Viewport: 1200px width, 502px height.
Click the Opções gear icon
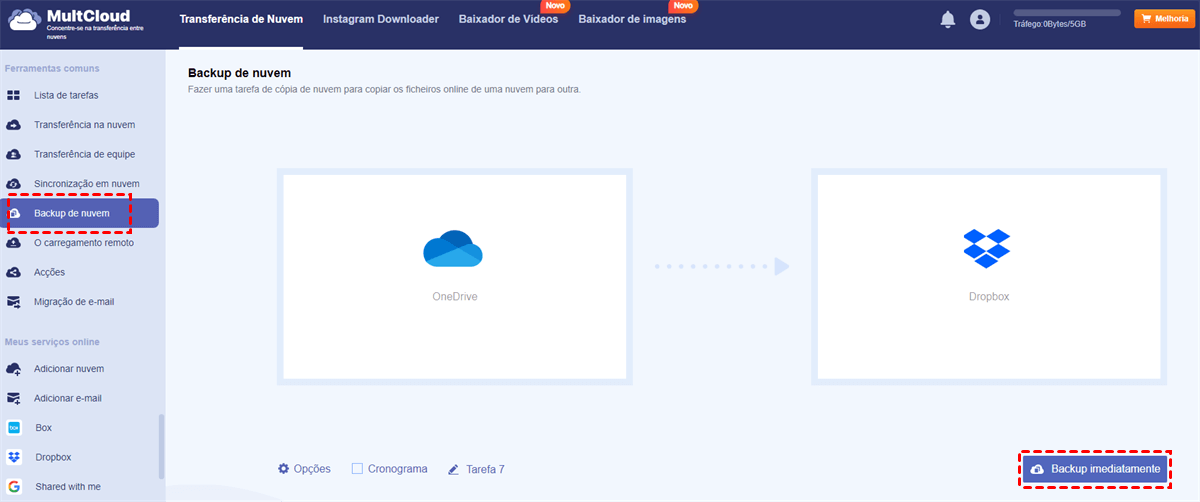(284, 468)
